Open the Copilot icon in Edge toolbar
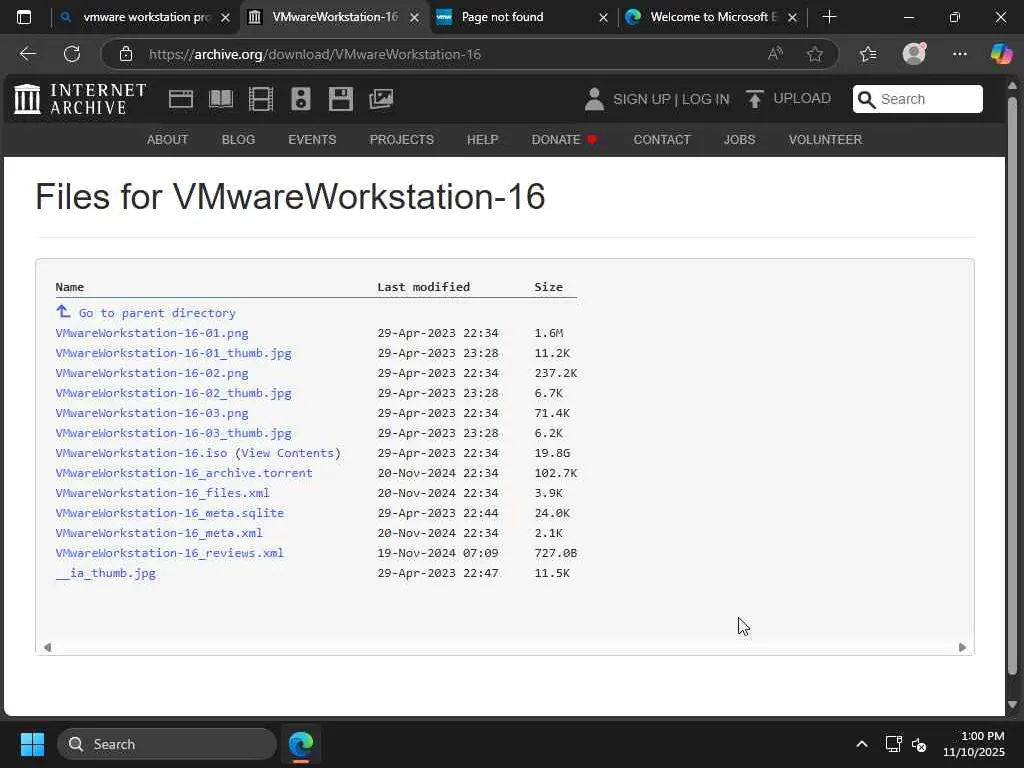The image size is (1024, 768). (1001, 54)
